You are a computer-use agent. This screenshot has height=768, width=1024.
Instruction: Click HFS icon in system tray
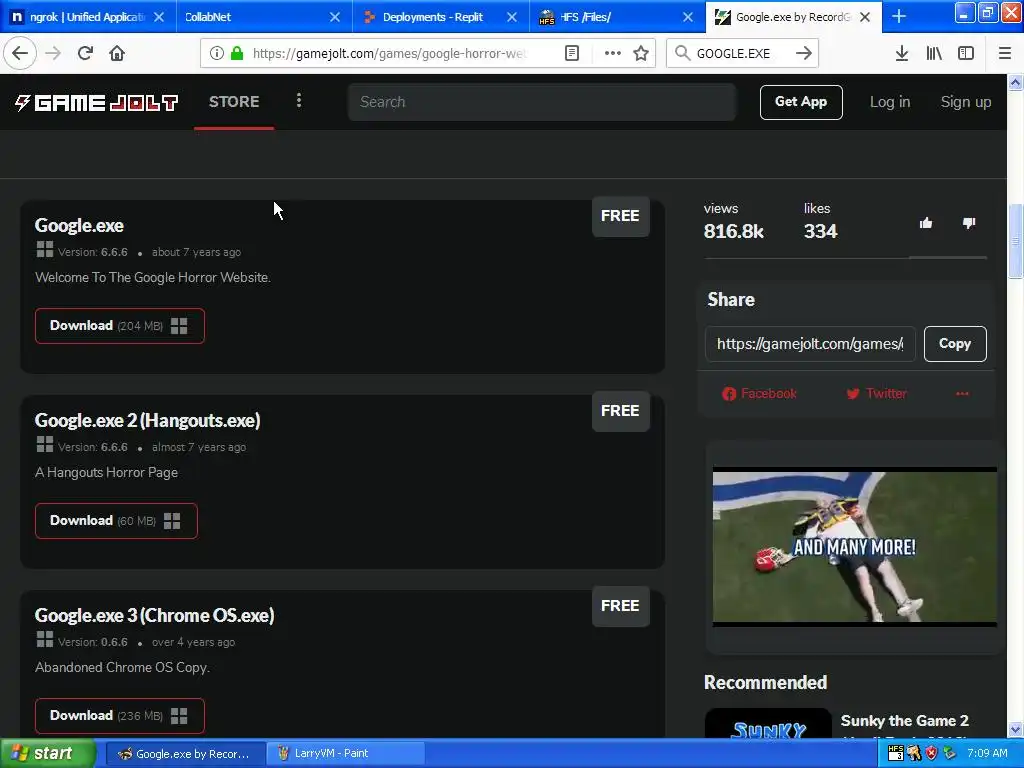click(895, 753)
